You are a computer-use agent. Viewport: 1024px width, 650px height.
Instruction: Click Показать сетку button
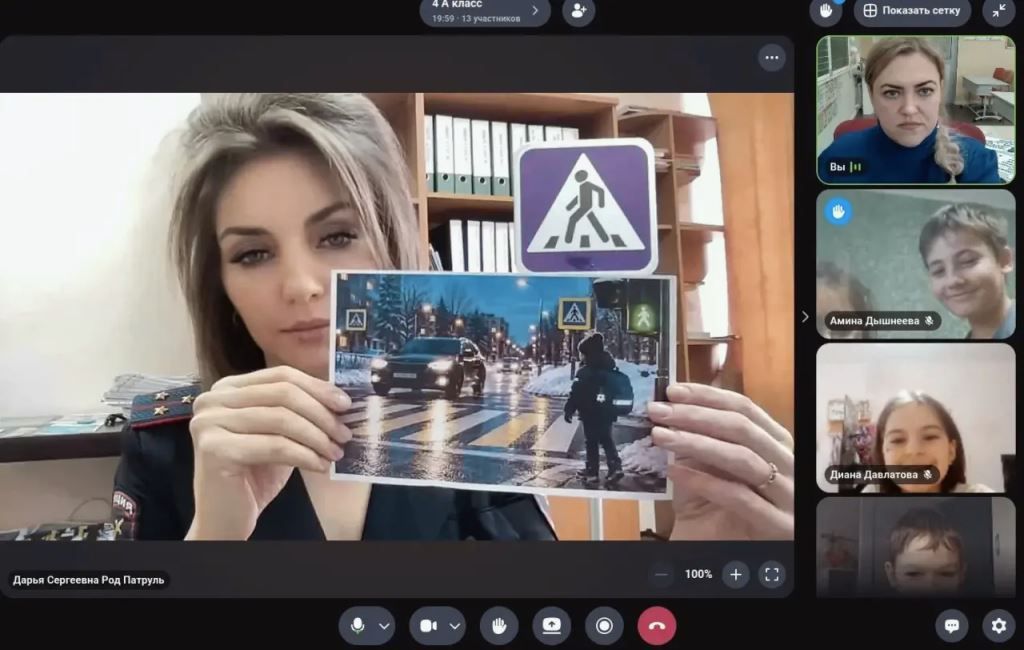pyautogui.click(x=912, y=11)
